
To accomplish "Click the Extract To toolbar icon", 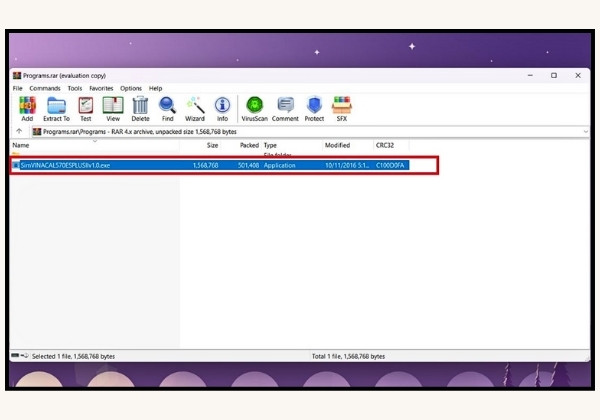I will 56,109.
